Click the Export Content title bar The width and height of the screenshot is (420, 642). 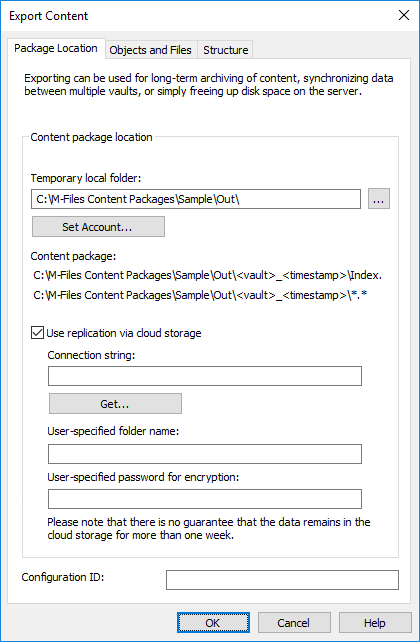196,16
